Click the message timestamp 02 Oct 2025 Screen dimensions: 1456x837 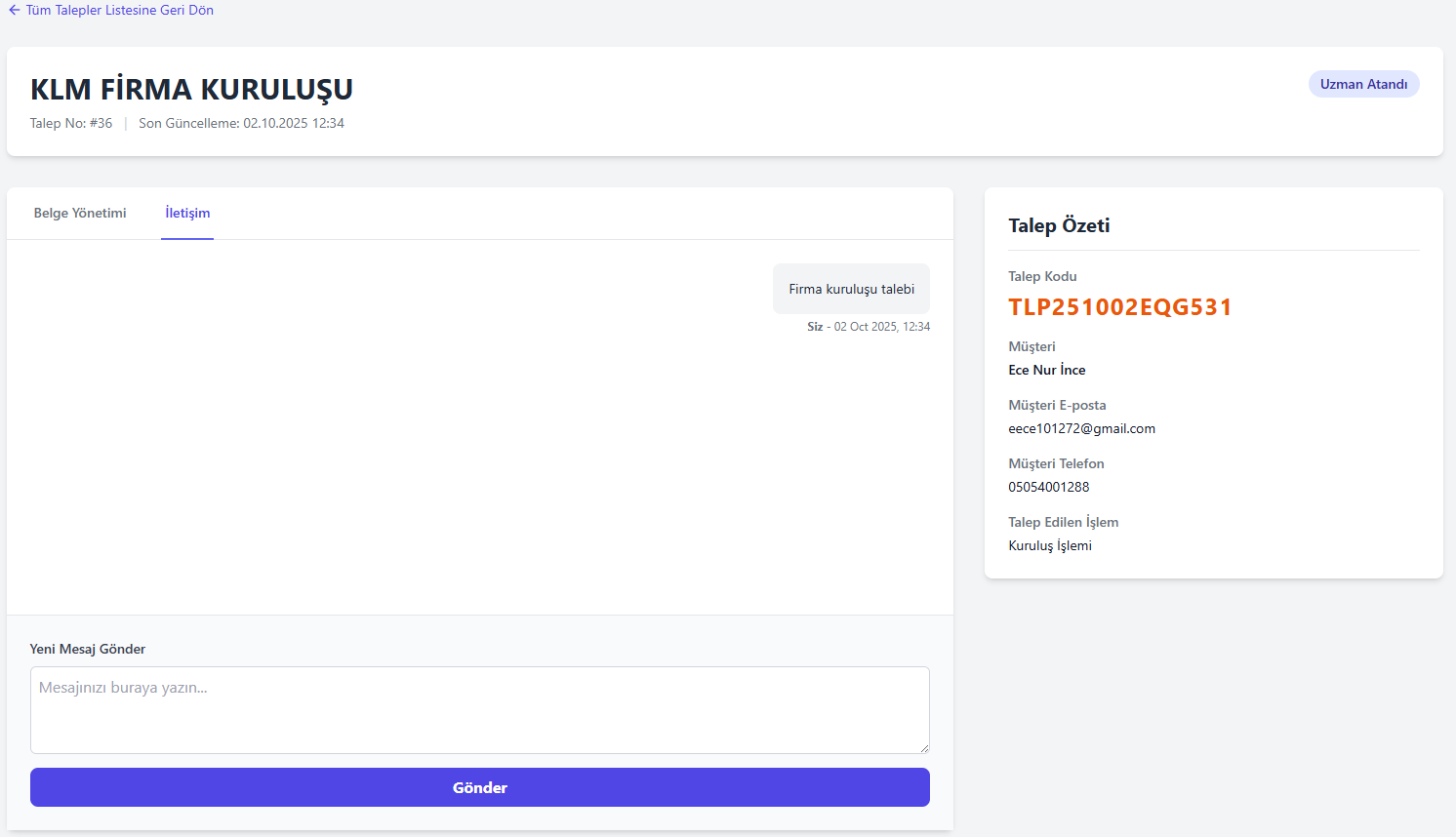coord(881,327)
